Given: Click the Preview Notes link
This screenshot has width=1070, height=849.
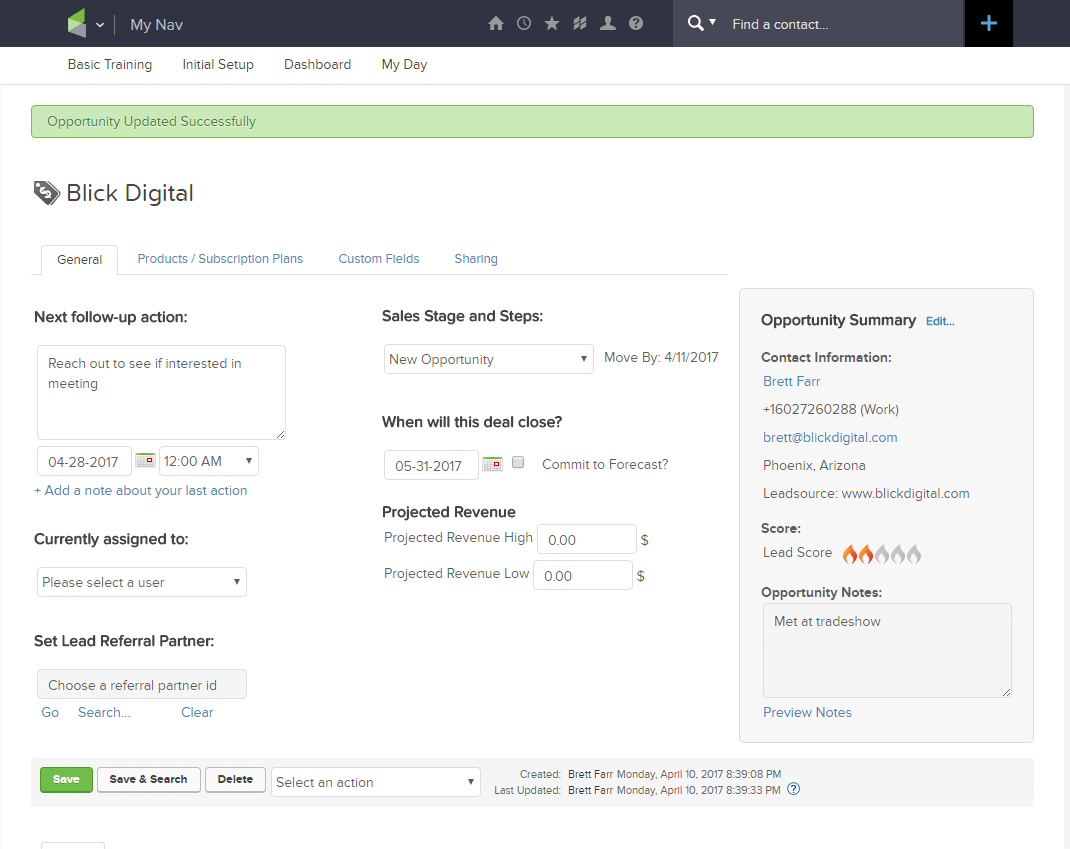Looking at the screenshot, I should (x=807, y=713).
